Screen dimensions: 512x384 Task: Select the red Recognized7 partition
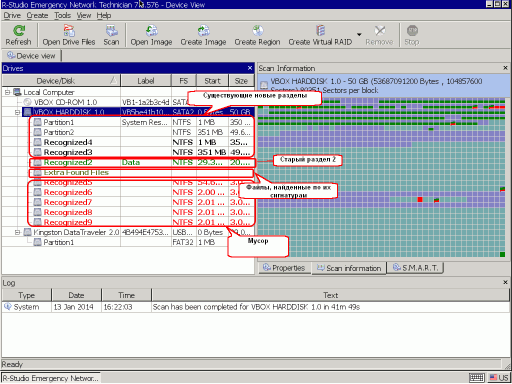coord(68,202)
